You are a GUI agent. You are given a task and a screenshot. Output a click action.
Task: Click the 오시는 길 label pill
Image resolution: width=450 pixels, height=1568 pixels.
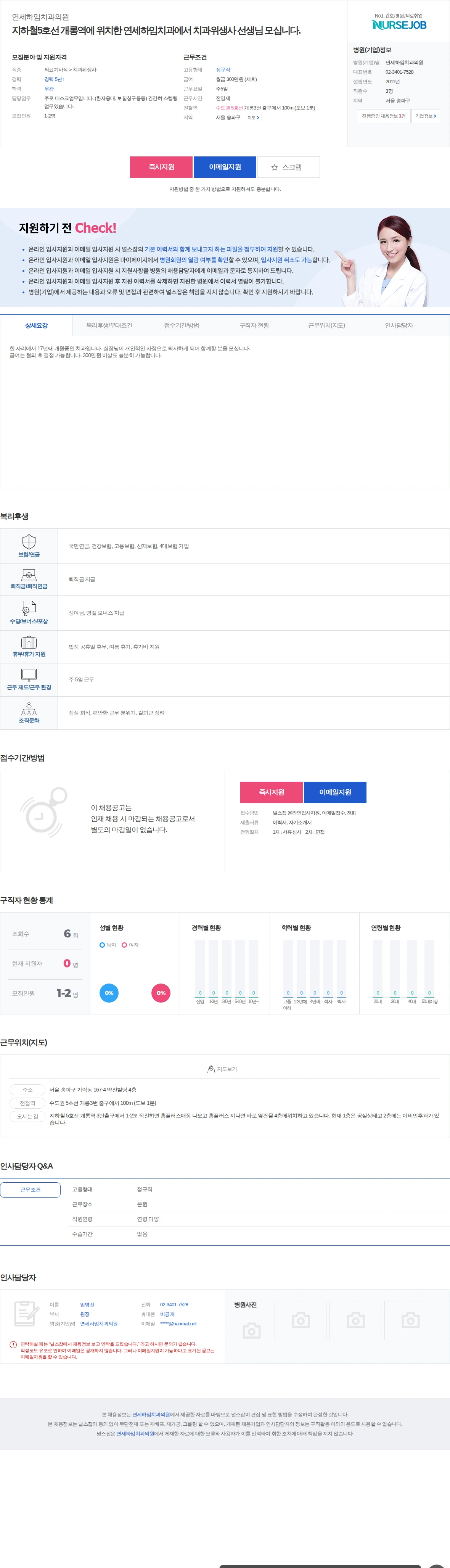coord(27,1116)
